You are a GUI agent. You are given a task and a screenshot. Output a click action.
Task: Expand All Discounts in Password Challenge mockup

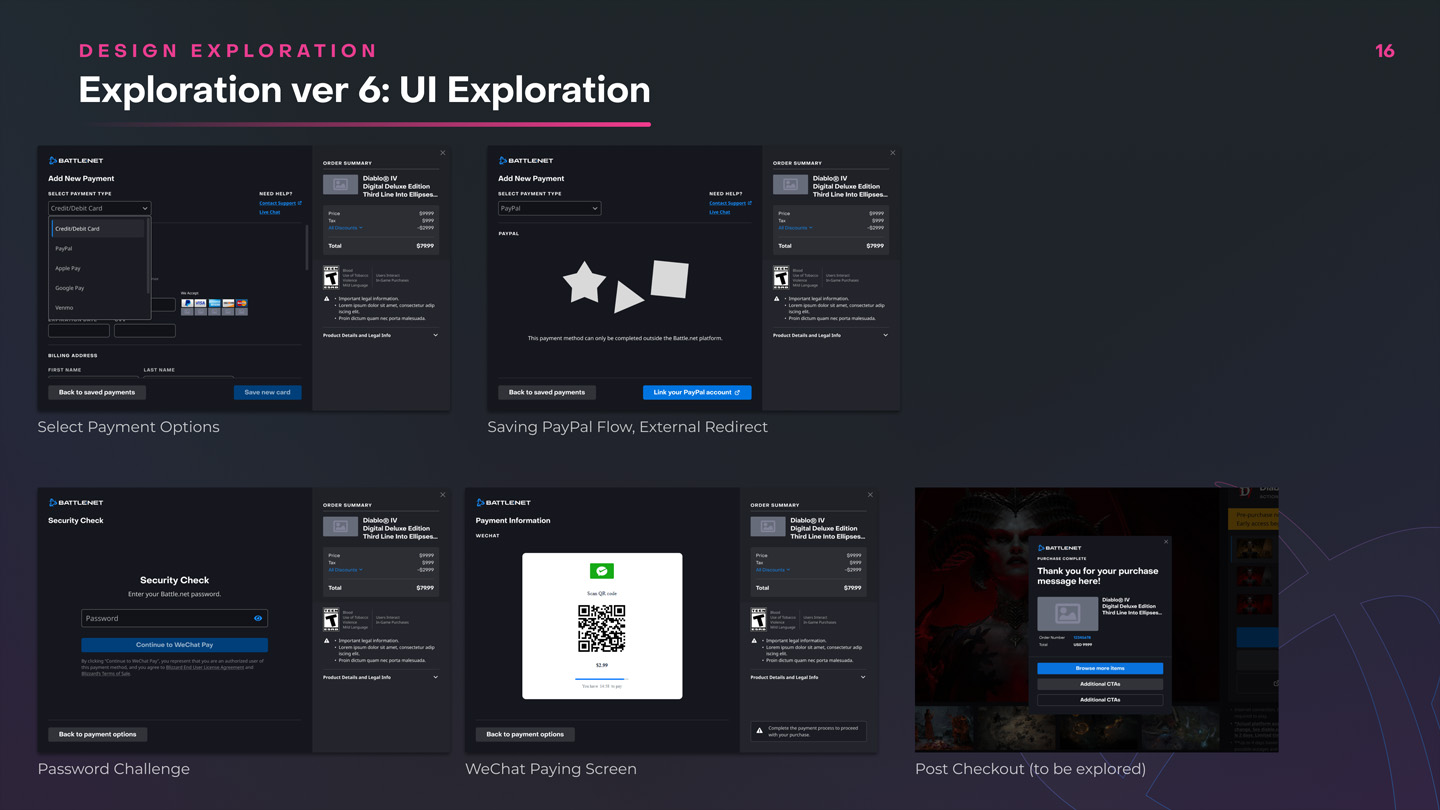click(x=345, y=570)
